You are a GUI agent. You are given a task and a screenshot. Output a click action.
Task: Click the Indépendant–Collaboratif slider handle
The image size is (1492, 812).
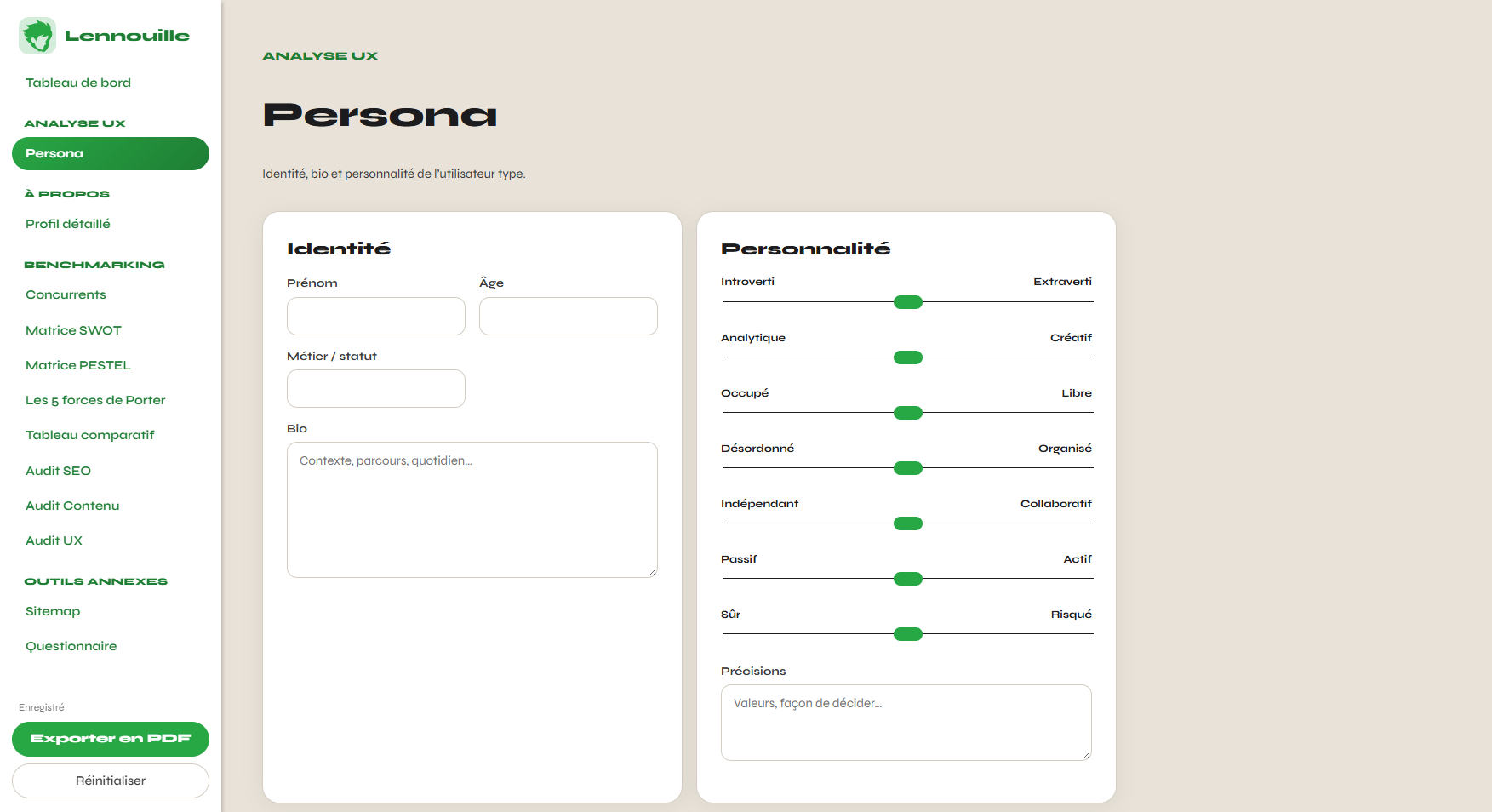pyautogui.click(x=908, y=523)
